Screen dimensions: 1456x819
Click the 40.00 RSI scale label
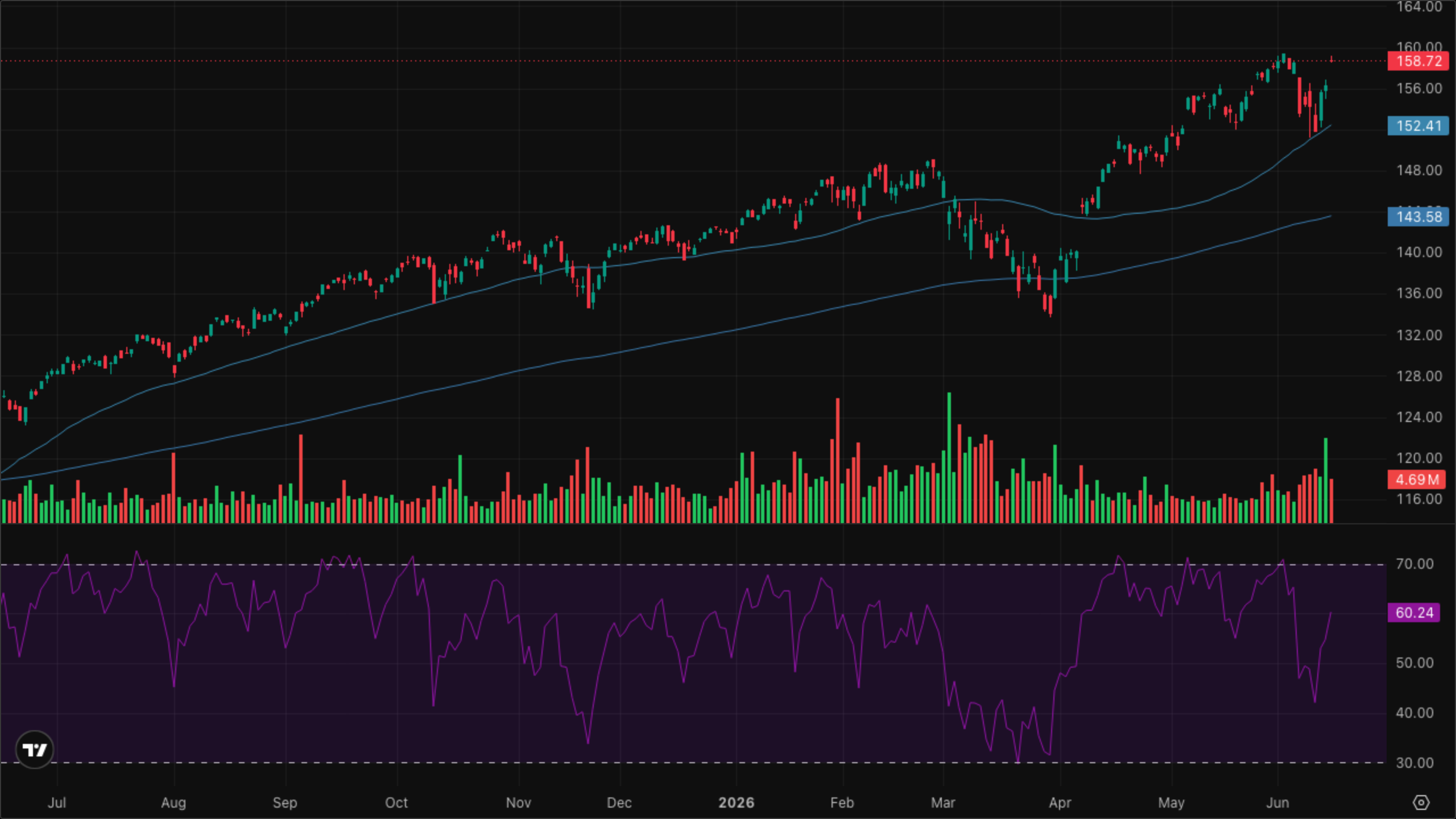1414,713
